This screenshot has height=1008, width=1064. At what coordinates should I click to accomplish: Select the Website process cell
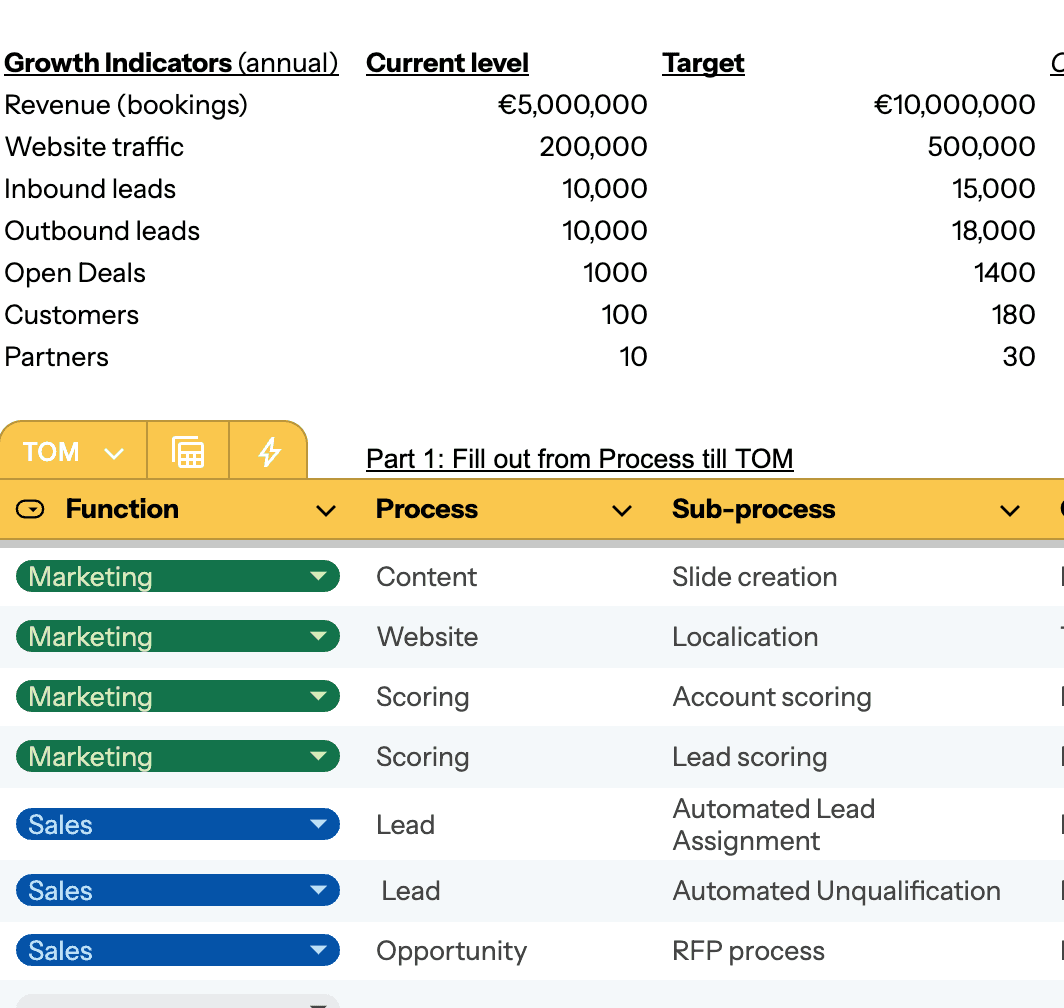pos(428,637)
